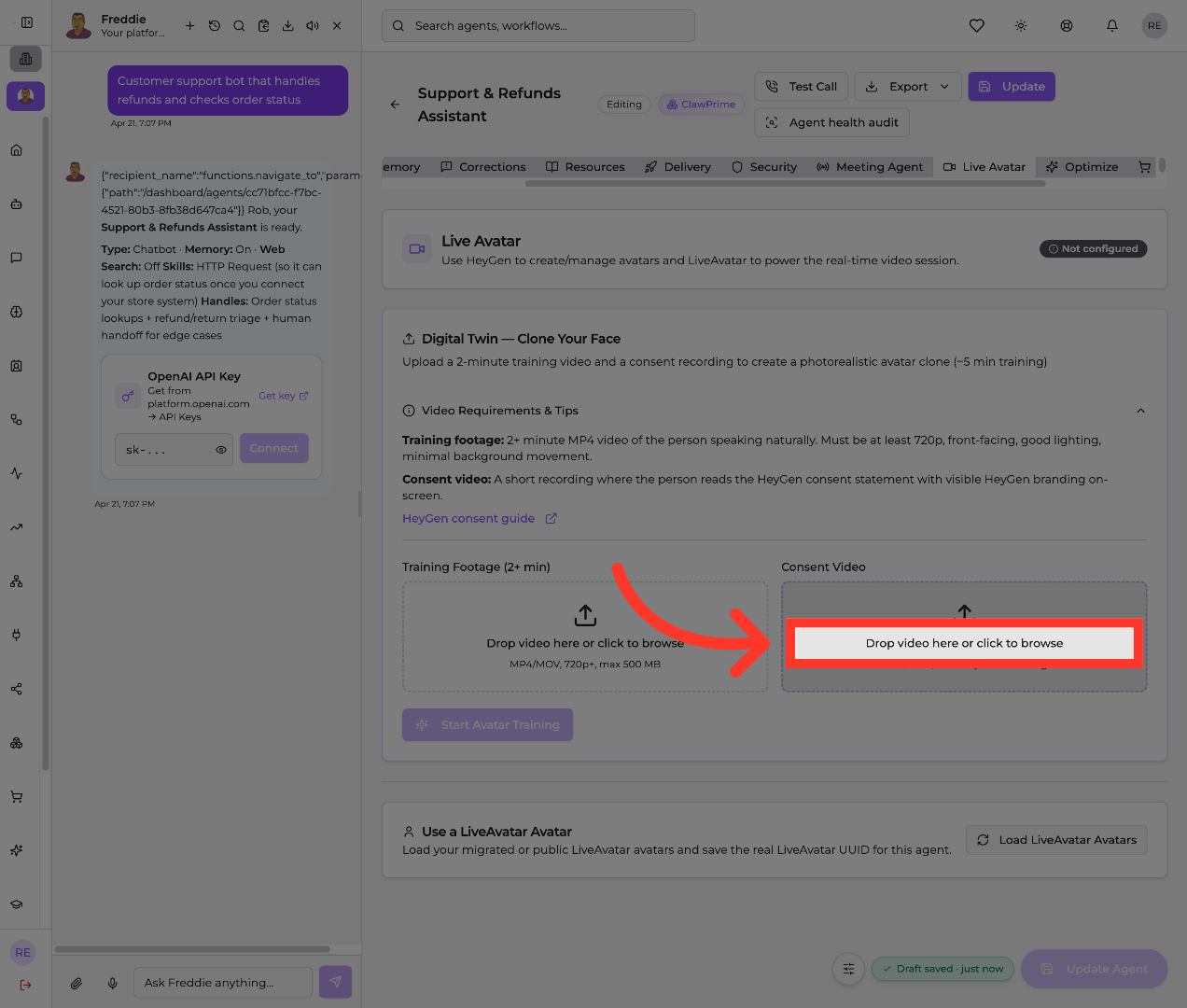Open the org hierarchy icon in sidebar
The height and width of the screenshot is (1008, 1187).
(16, 581)
